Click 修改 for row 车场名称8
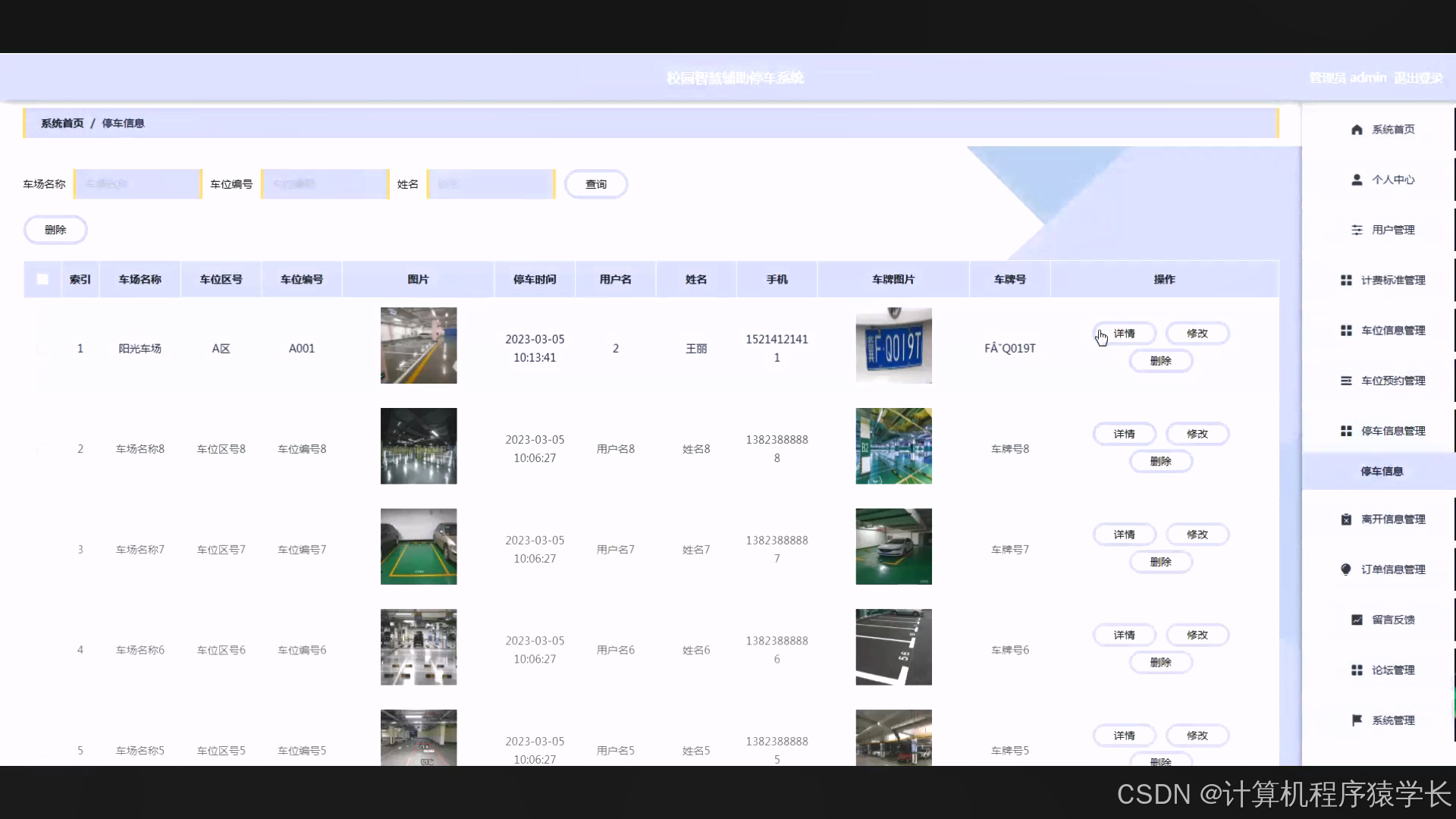The height and width of the screenshot is (819, 1456). click(1197, 434)
